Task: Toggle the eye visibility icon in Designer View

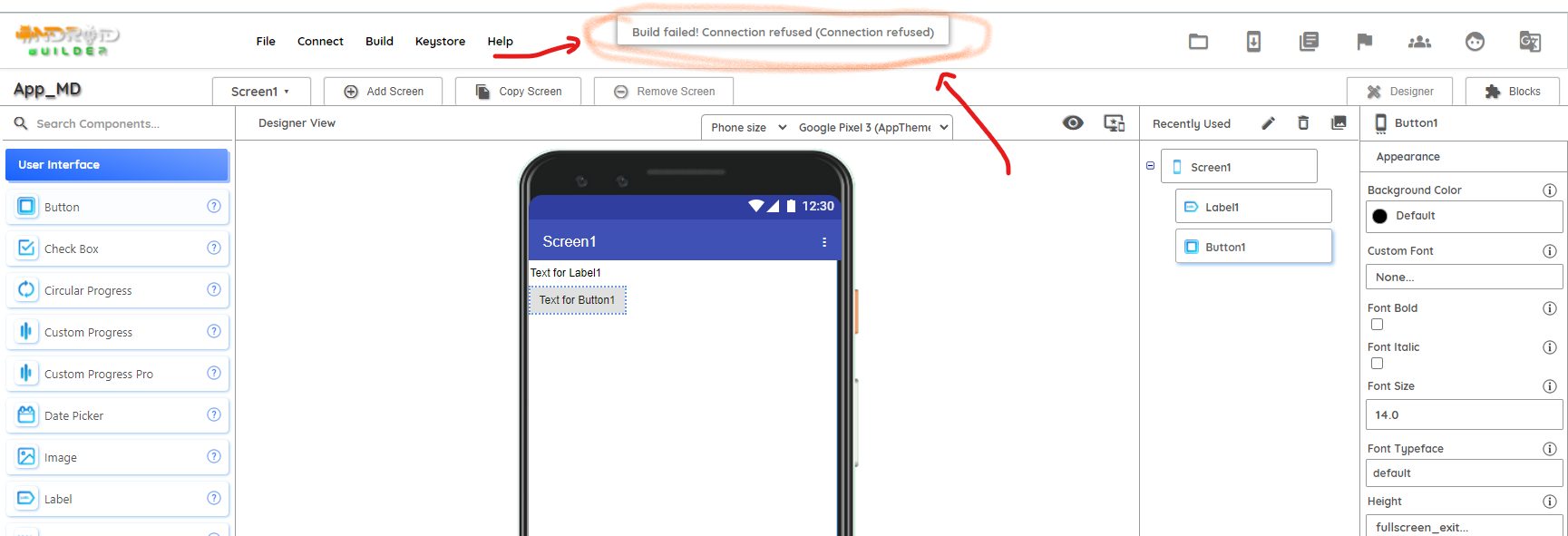Action: [1073, 123]
